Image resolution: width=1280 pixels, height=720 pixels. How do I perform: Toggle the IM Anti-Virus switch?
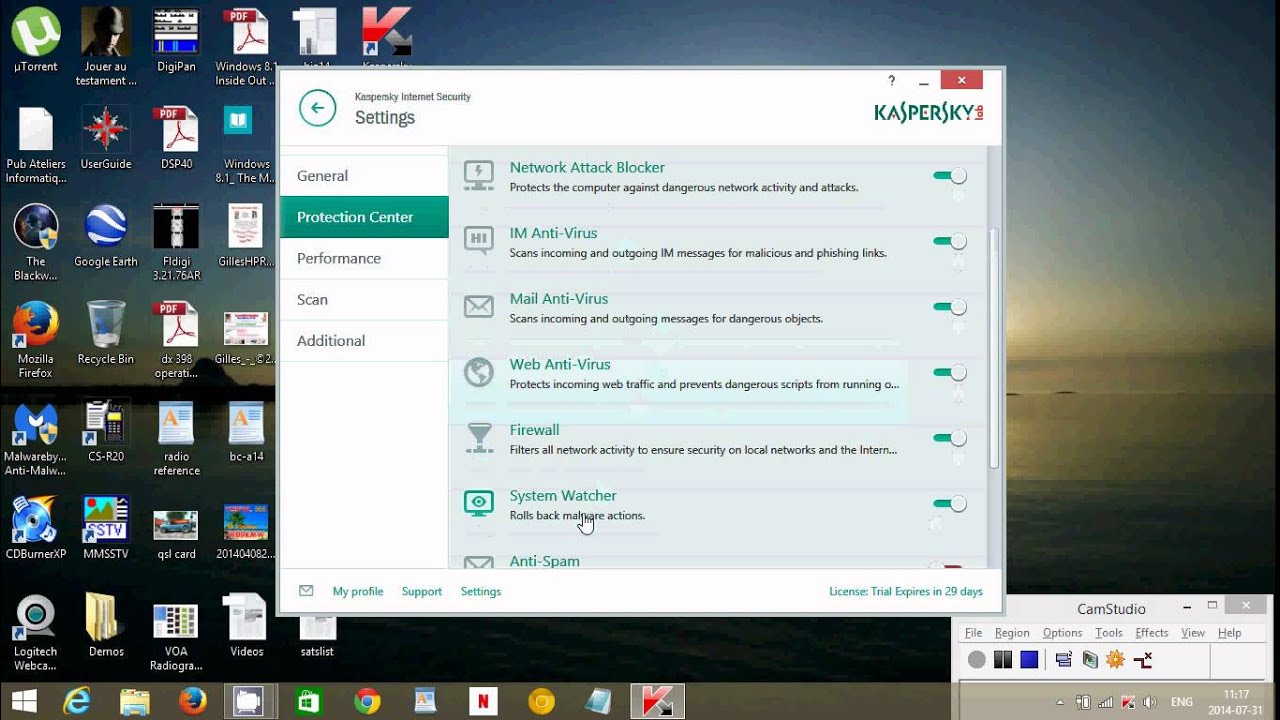coord(950,241)
